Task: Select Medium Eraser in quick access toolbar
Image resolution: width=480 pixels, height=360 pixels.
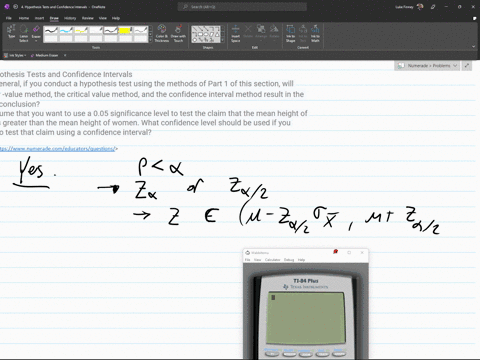Action: pos(45,55)
